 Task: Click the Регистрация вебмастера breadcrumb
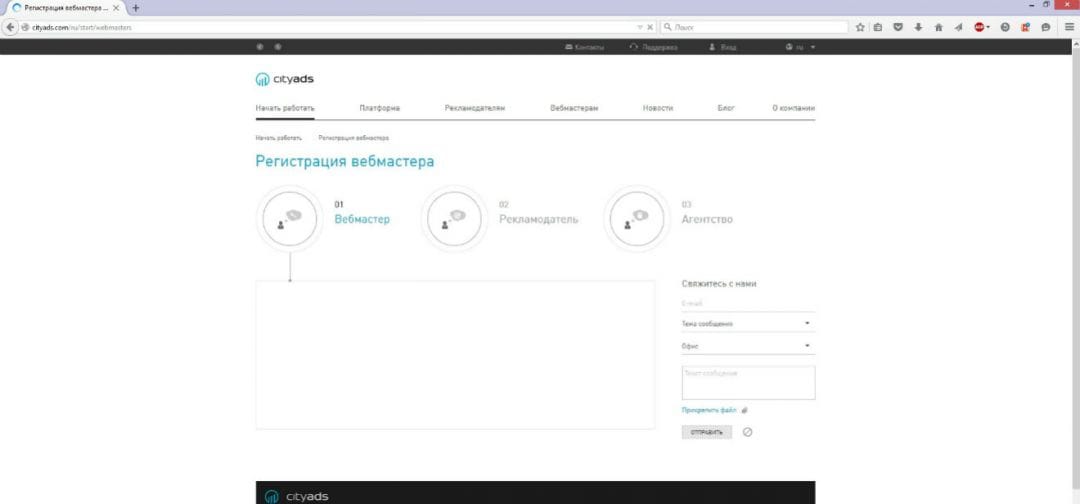[x=354, y=138]
